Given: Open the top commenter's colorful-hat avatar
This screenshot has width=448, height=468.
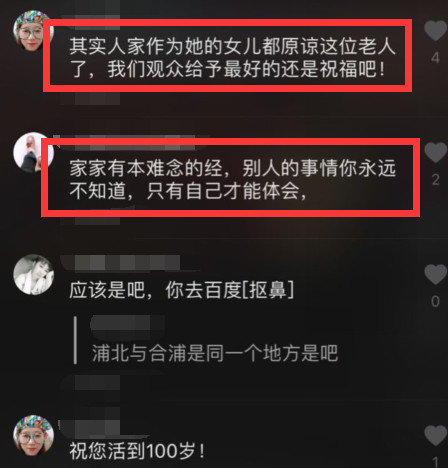Looking at the screenshot, I should click(33, 31).
